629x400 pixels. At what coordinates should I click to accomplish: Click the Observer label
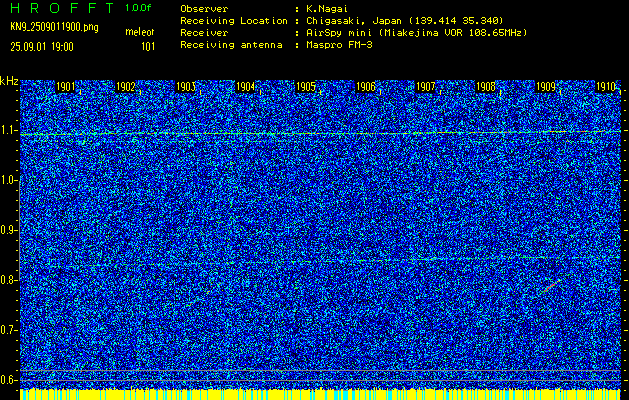click(x=204, y=9)
